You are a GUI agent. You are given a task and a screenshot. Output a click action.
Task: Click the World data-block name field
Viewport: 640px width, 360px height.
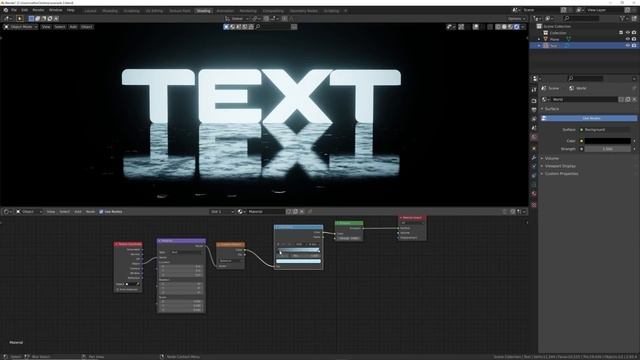(x=584, y=100)
